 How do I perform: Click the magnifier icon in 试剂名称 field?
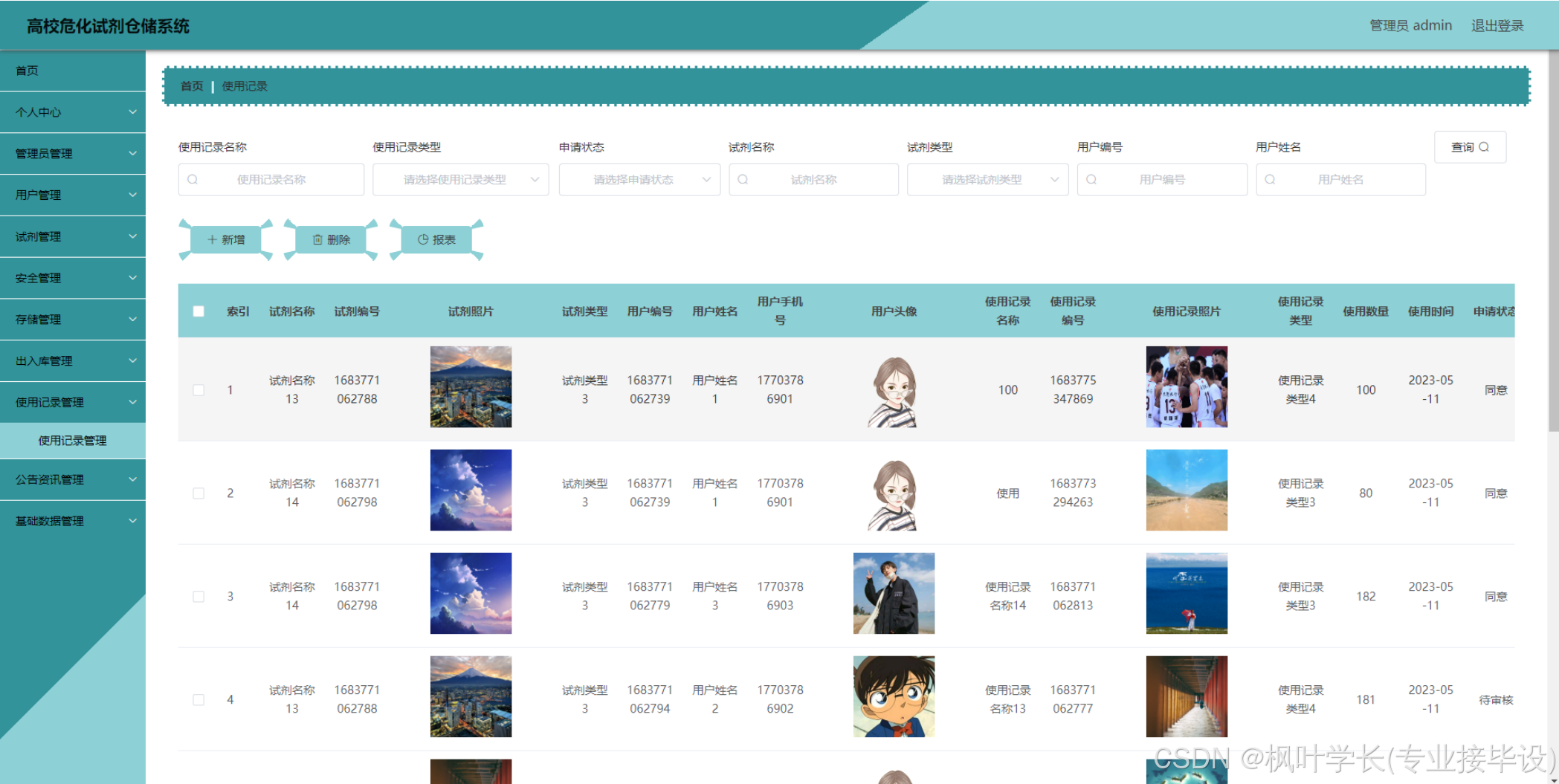coord(743,179)
